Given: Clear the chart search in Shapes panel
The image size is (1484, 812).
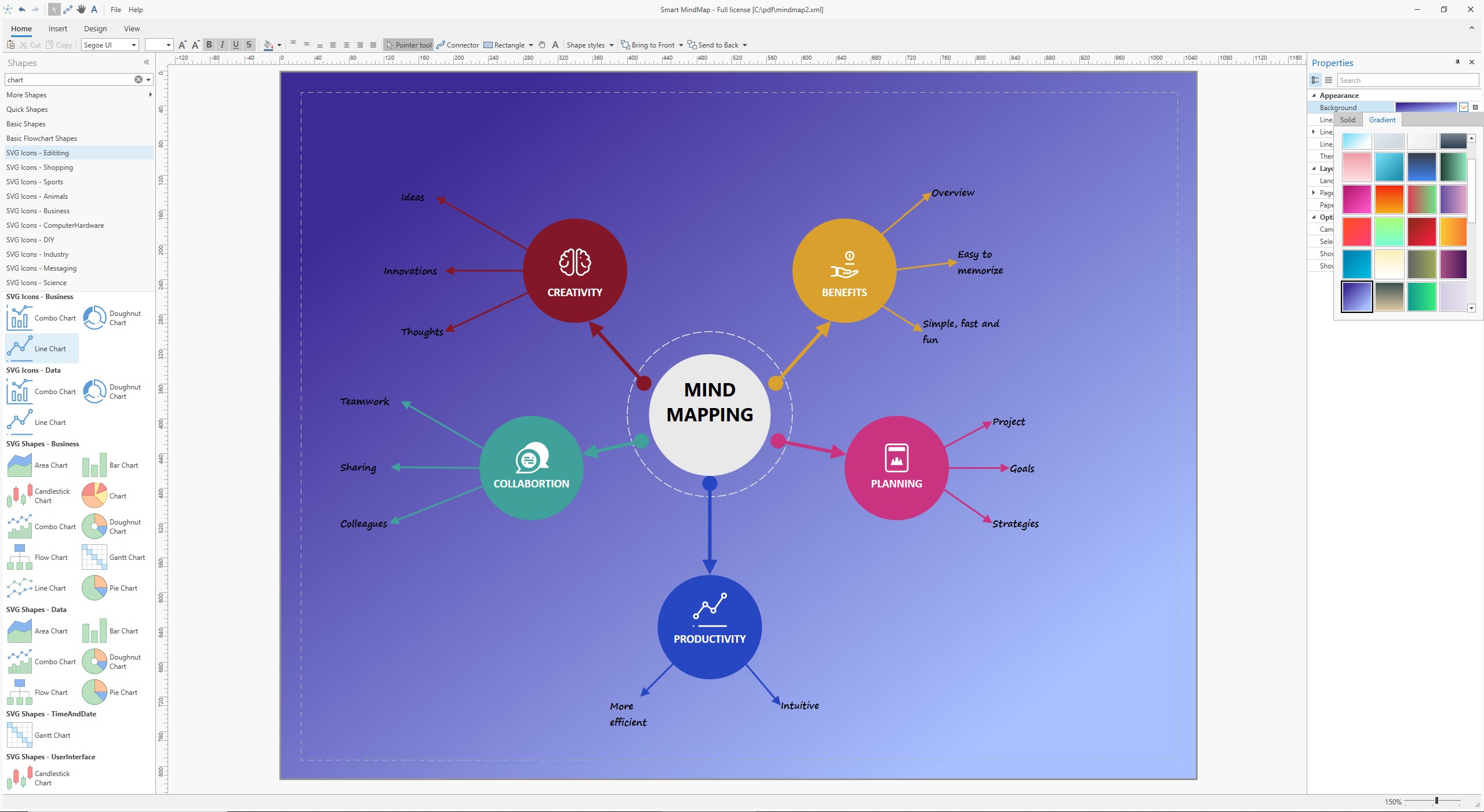Looking at the screenshot, I should [x=138, y=79].
